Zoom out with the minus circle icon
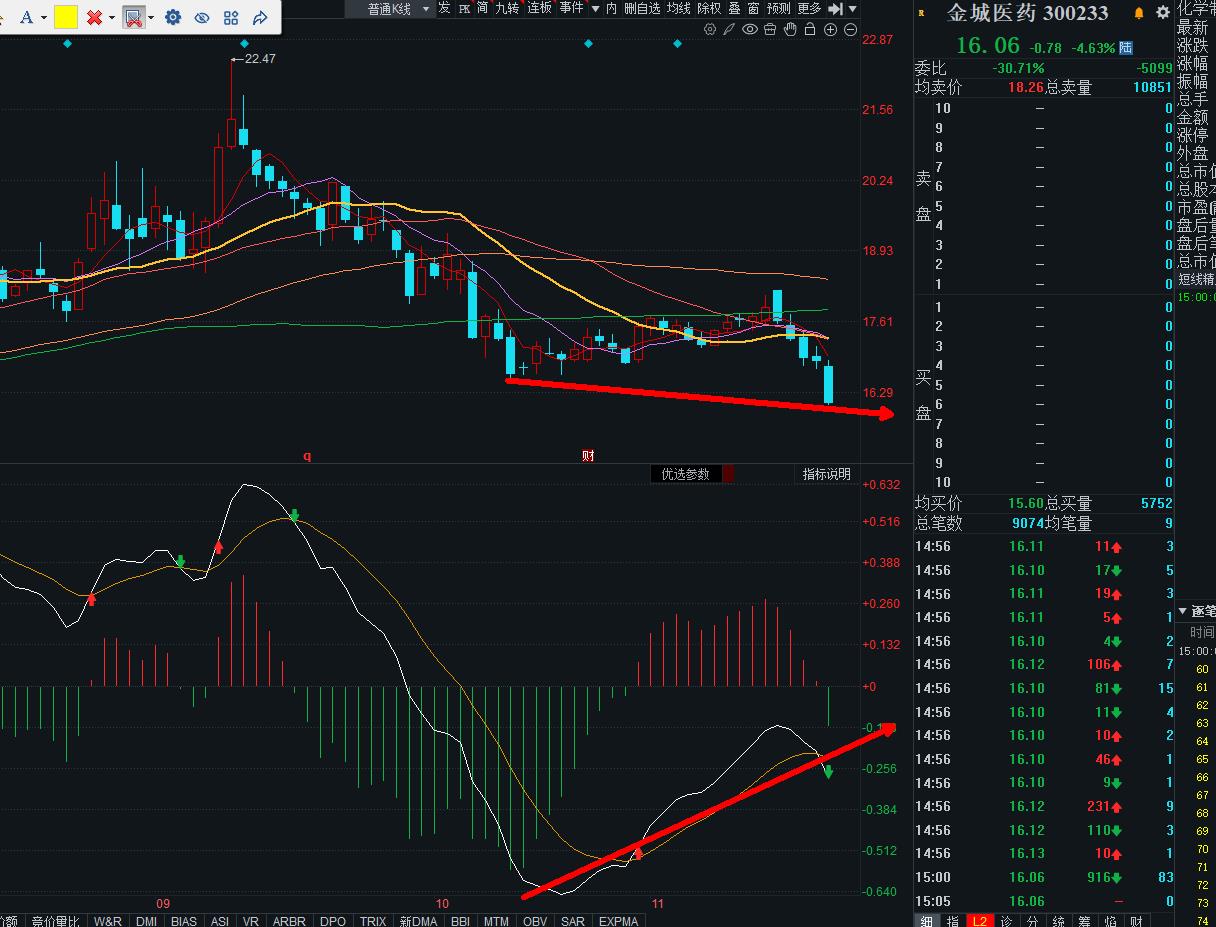Image resolution: width=1216 pixels, height=927 pixels. pyautogui.click(x=850, y=30)
